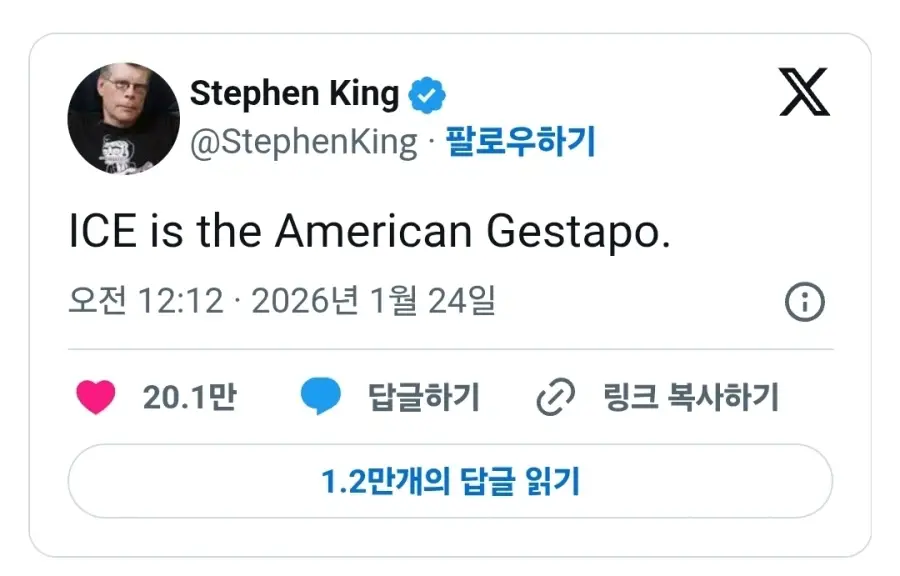Click the 20.1만 like count
Image resolution: width=900 pixels, height=576 pixels.
click(189, 398)
